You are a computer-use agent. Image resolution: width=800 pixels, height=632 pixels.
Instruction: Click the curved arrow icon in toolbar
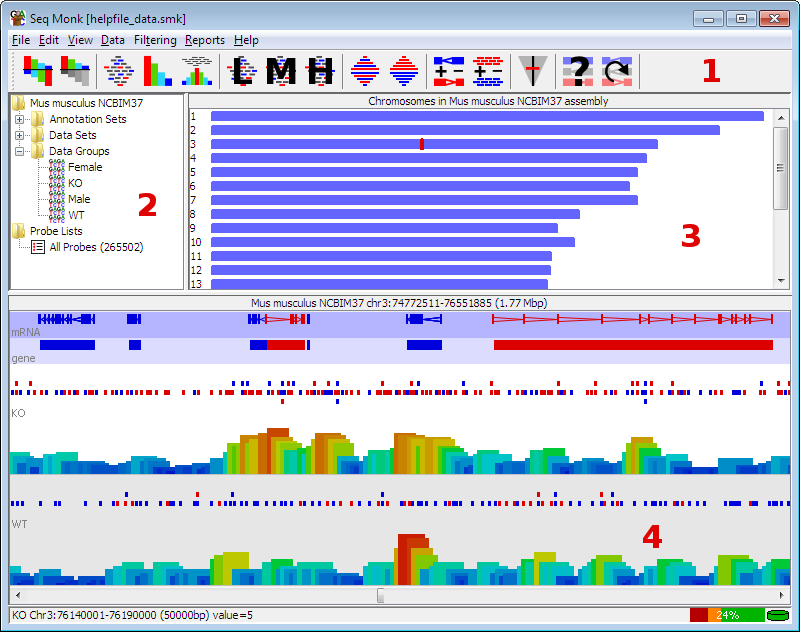(x=617, y=70)
